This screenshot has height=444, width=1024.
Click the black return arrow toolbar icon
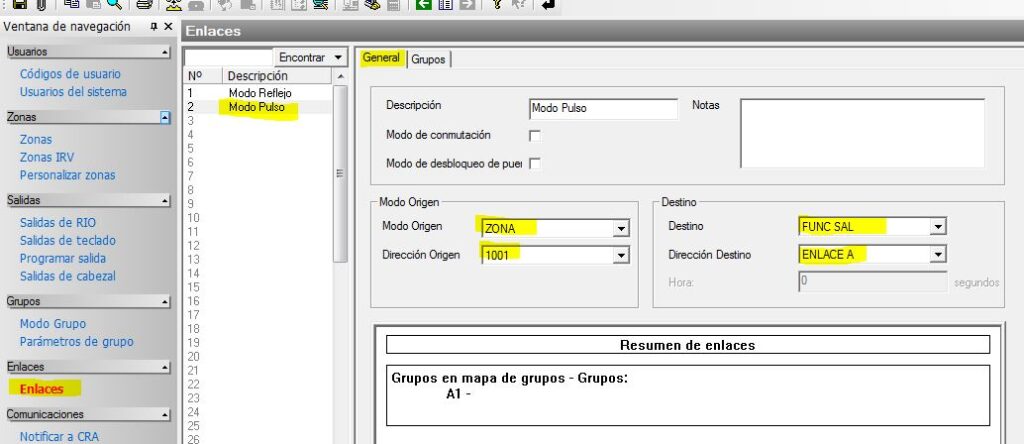(x=549, y=5)
